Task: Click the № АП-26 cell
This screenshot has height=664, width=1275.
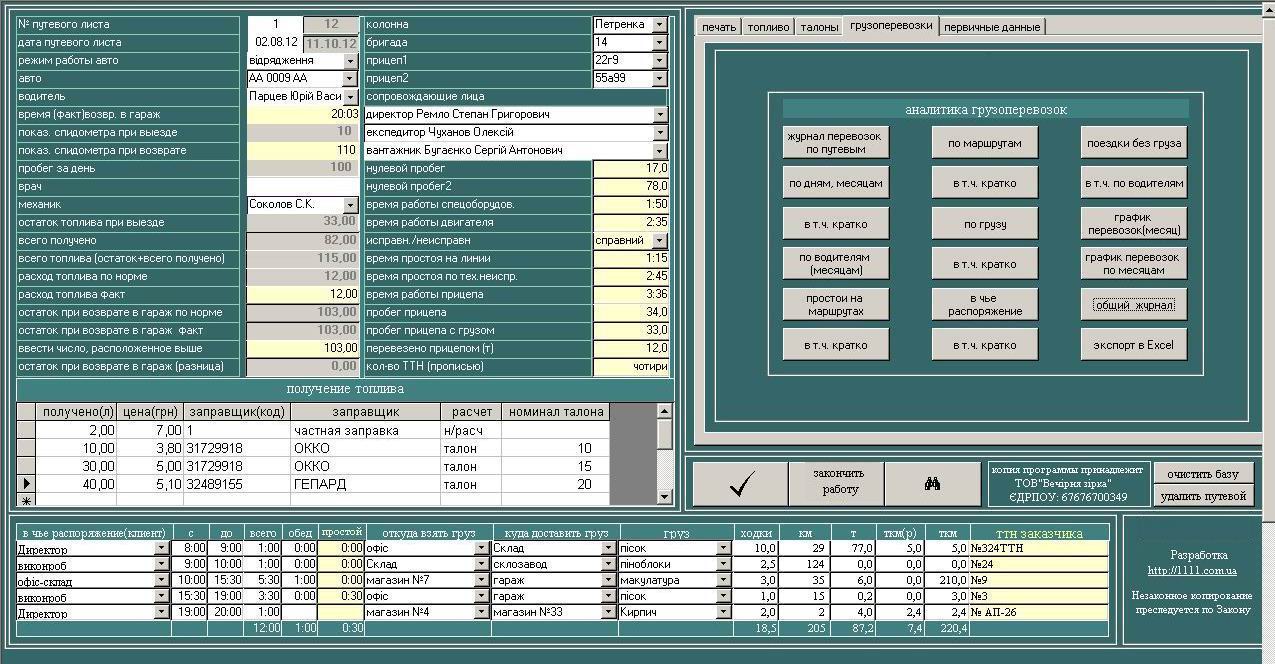Action: tap(1039, 612)
